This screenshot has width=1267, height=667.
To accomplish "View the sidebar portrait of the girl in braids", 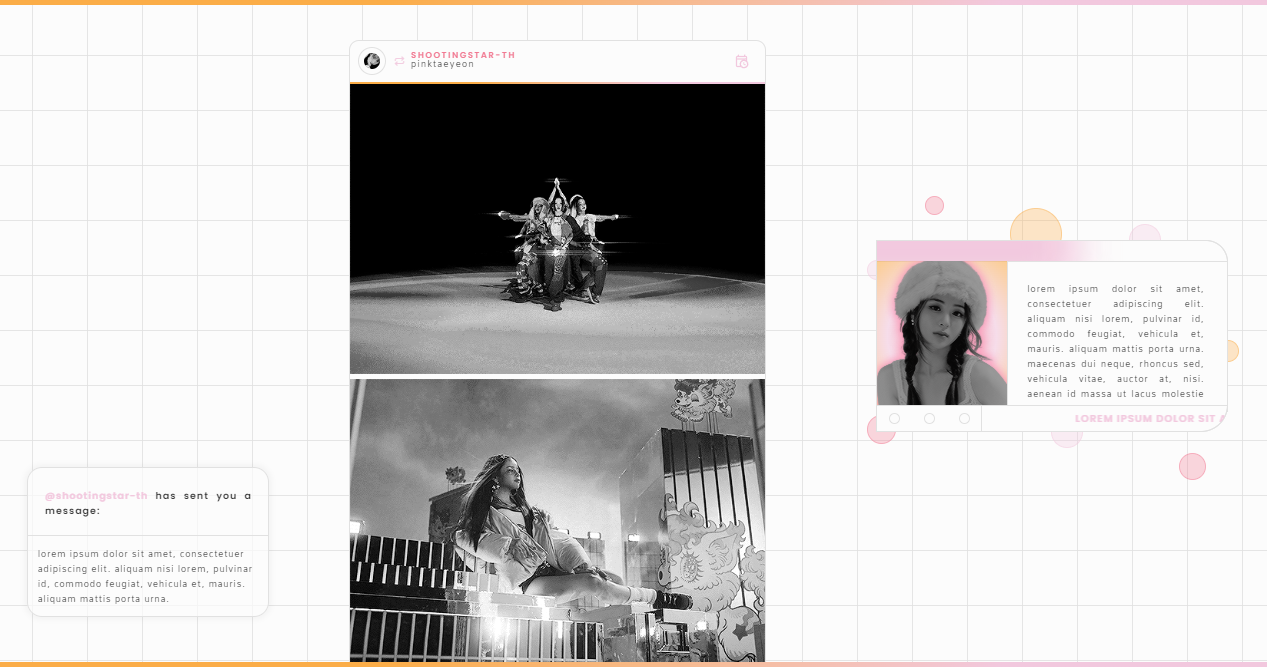I will 941,332.
